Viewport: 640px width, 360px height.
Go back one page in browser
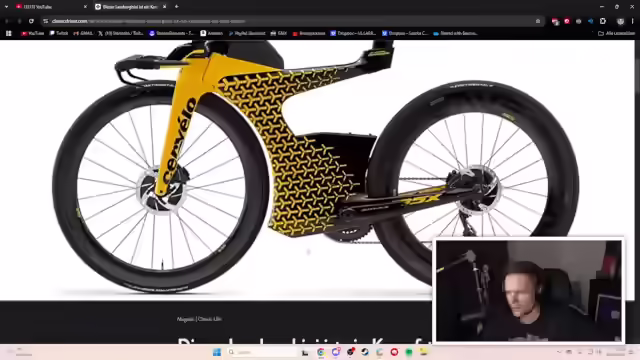pos(7,21)
